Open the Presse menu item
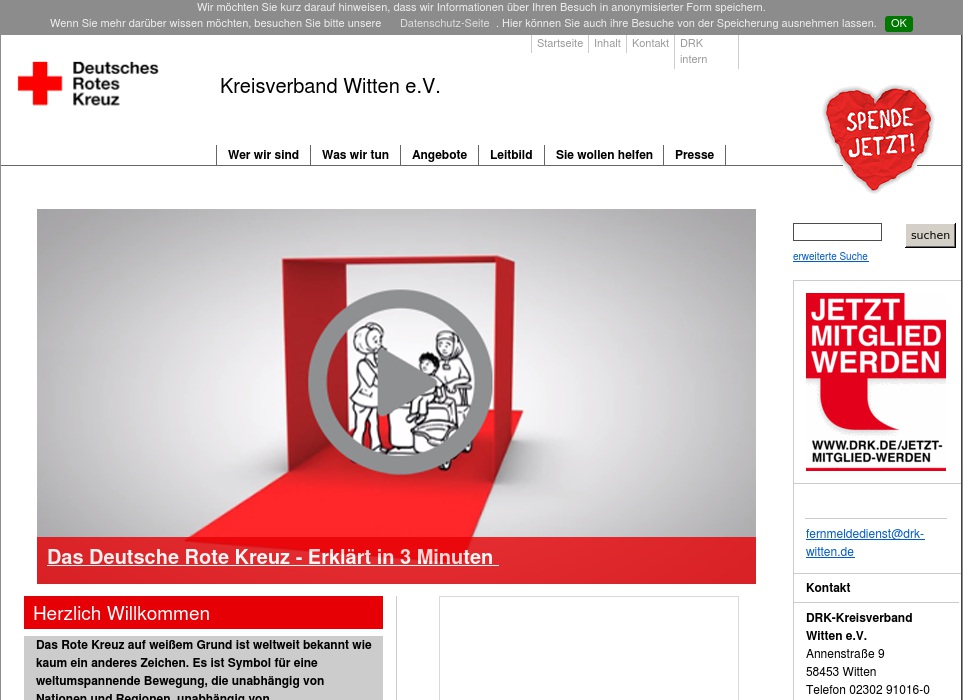The height and width of the screenshot is (700, 963). 694,155
